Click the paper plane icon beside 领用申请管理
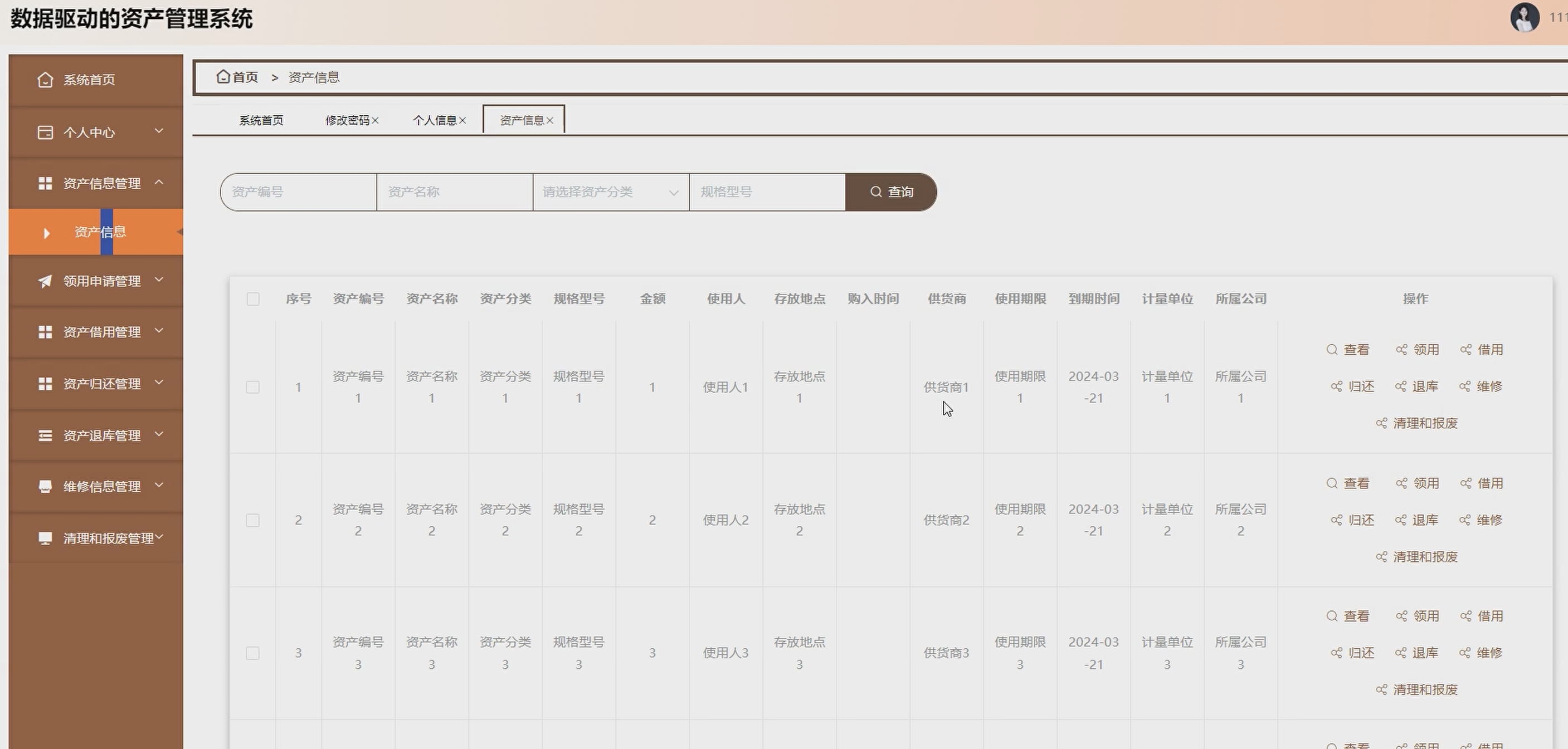 pos(45,281)
